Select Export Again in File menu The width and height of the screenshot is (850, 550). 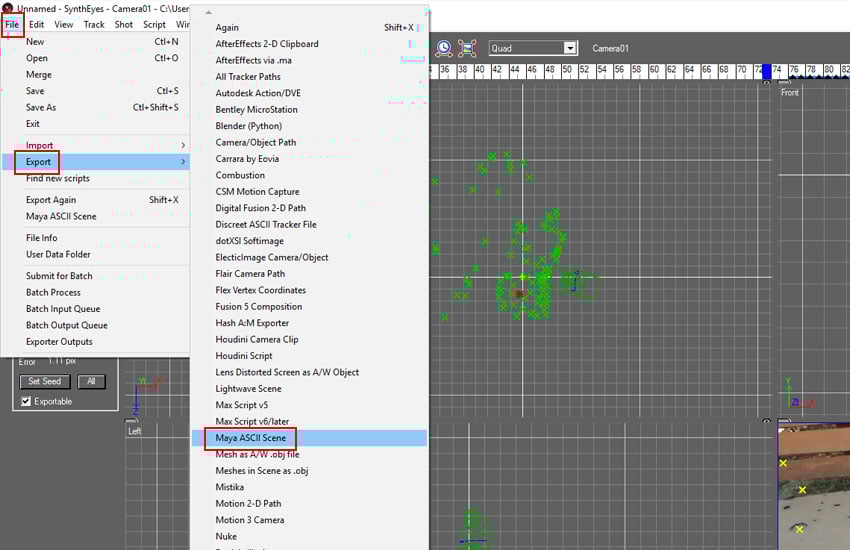tap(96, 200)
